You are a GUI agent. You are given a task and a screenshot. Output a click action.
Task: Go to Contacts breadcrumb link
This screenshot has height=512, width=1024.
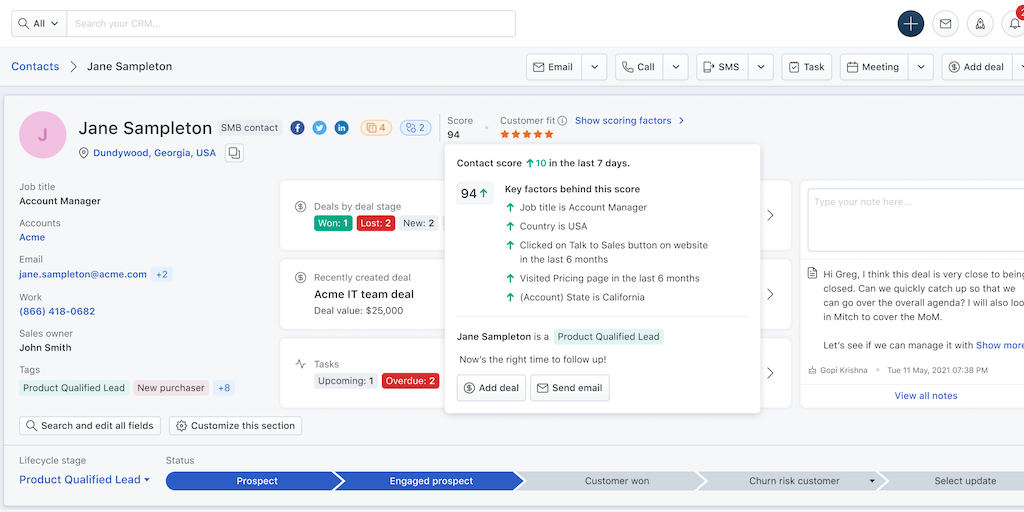[x=35, y=67]
